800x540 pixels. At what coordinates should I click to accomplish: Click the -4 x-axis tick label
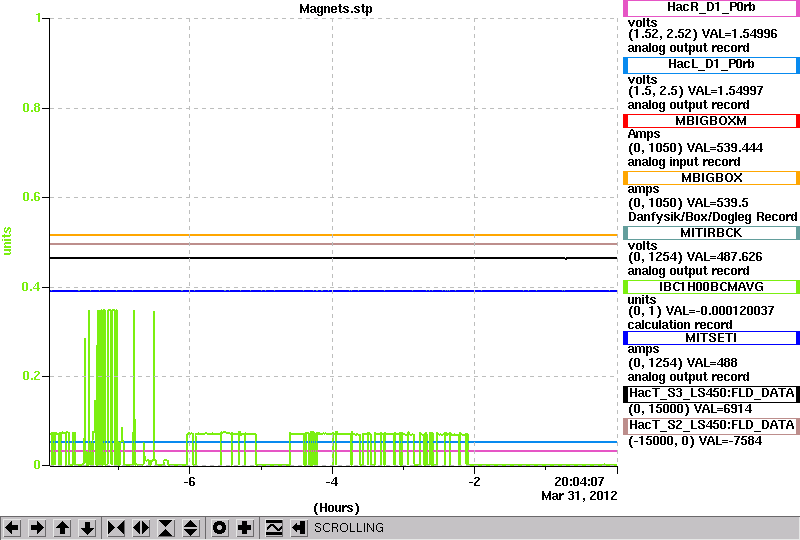click(332, 482)
